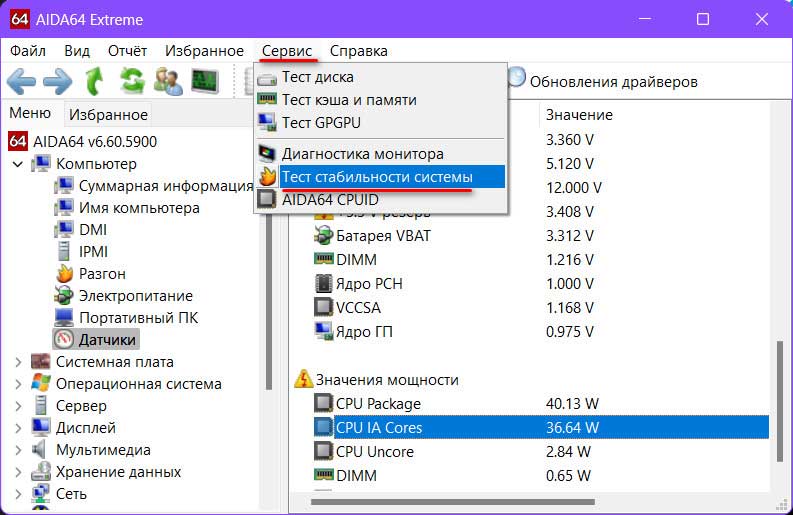This screenshot has height=515, width=793.
Task: Select Имя компьютера tree item
Action: tap(139, 208)
